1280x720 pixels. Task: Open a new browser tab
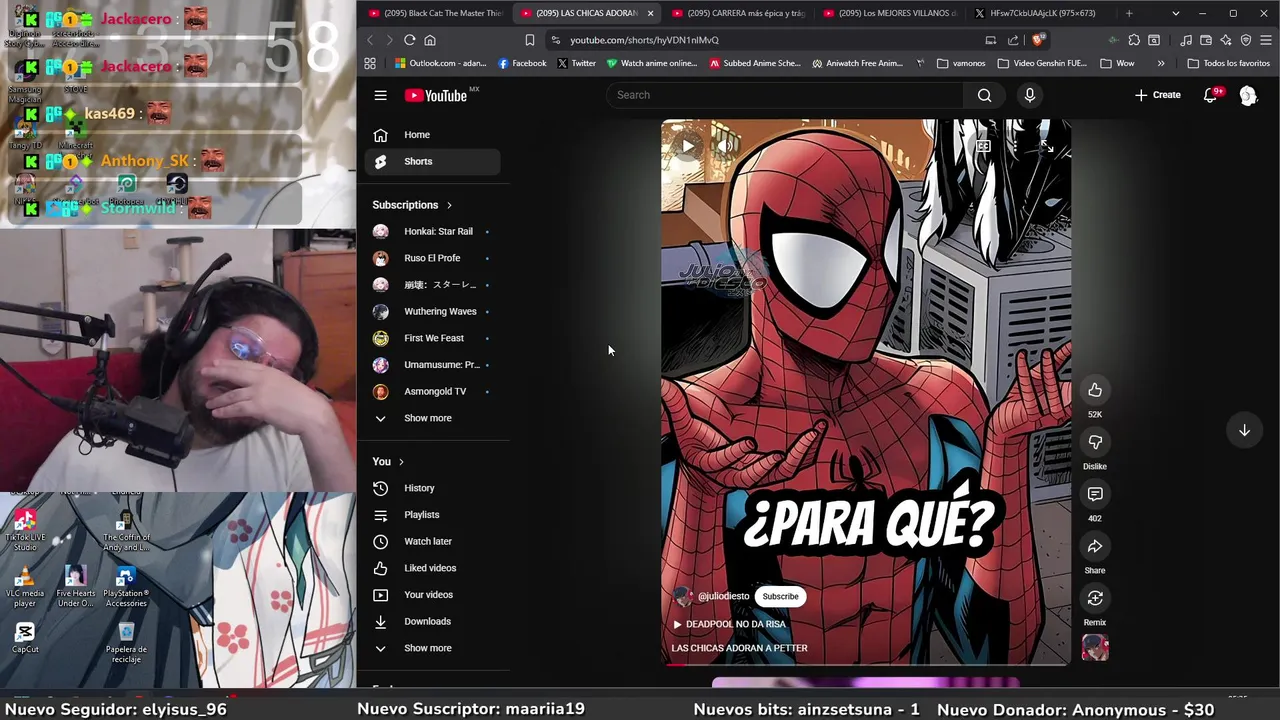[1129, 13]
